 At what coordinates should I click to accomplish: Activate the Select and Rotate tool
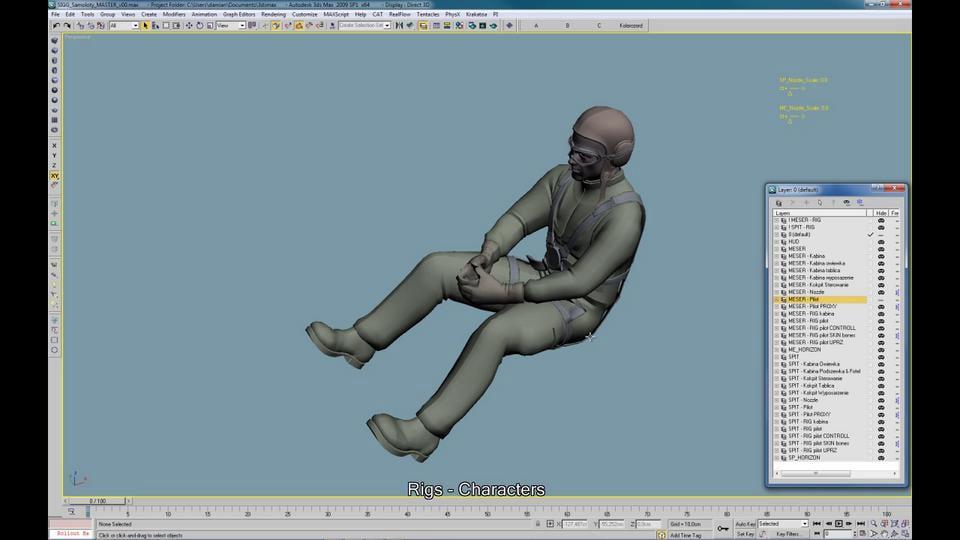pyautogui.click(x=200, y=26)
